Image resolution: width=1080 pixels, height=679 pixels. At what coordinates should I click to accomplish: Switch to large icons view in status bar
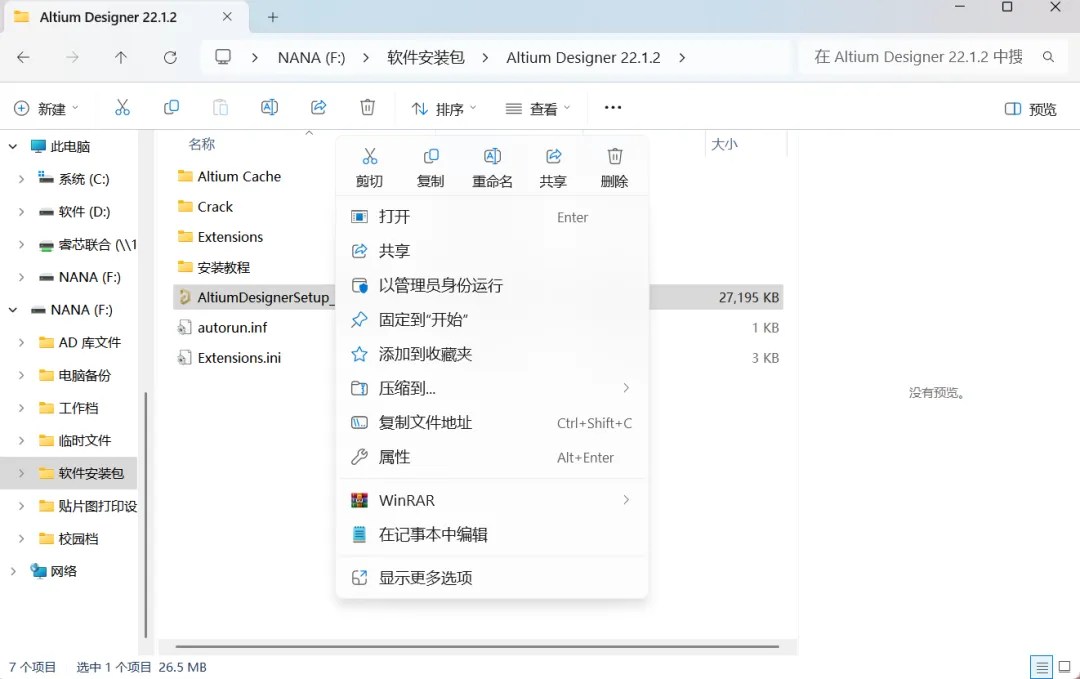click(x=1064, y=667)
